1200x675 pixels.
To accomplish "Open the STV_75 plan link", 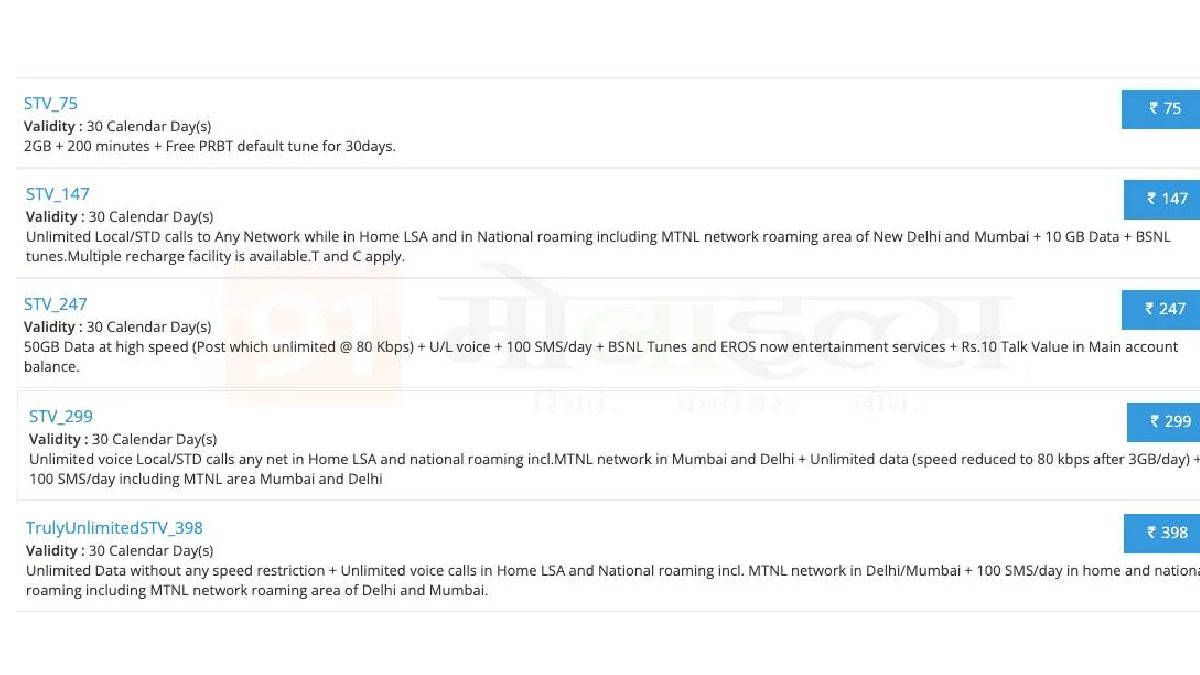I will click(x=51, y=103).
